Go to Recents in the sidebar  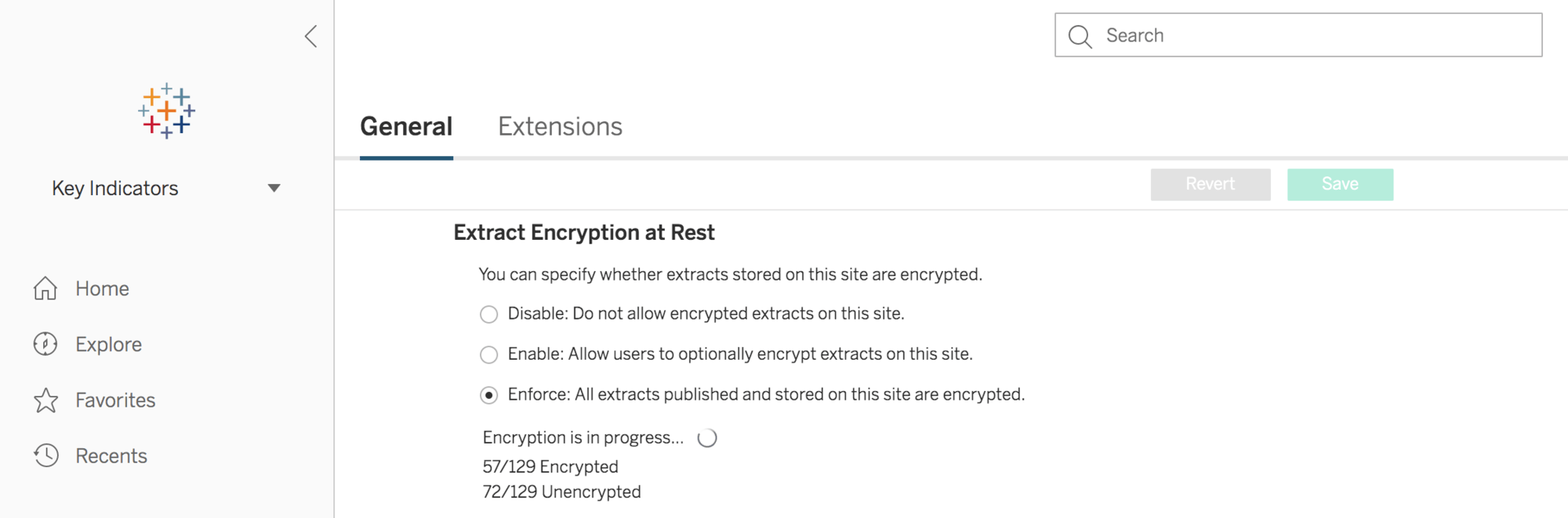coord(111,456)
